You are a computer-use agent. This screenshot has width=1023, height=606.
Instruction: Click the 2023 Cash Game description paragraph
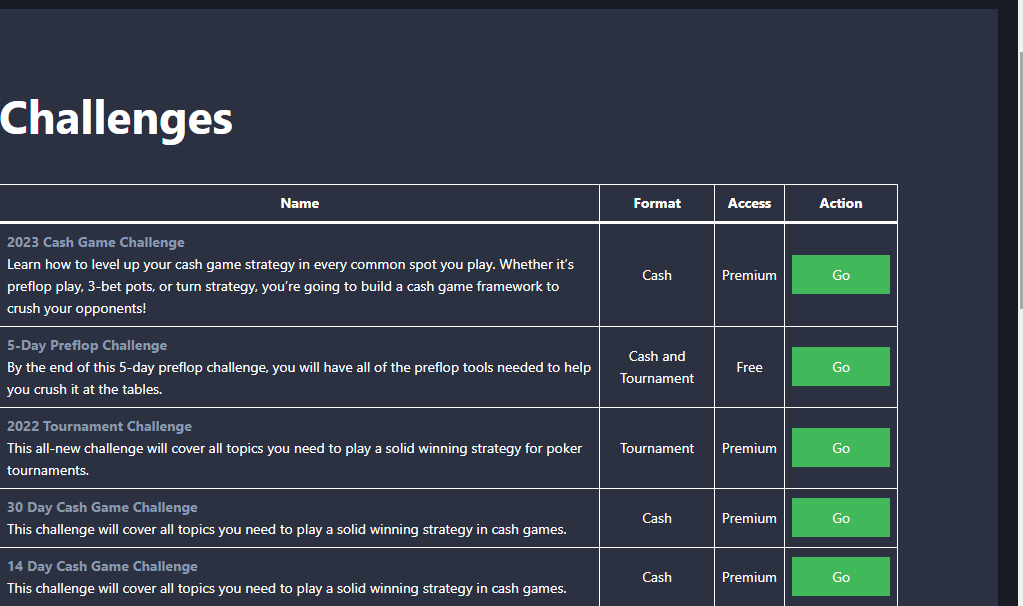[290, 286]
